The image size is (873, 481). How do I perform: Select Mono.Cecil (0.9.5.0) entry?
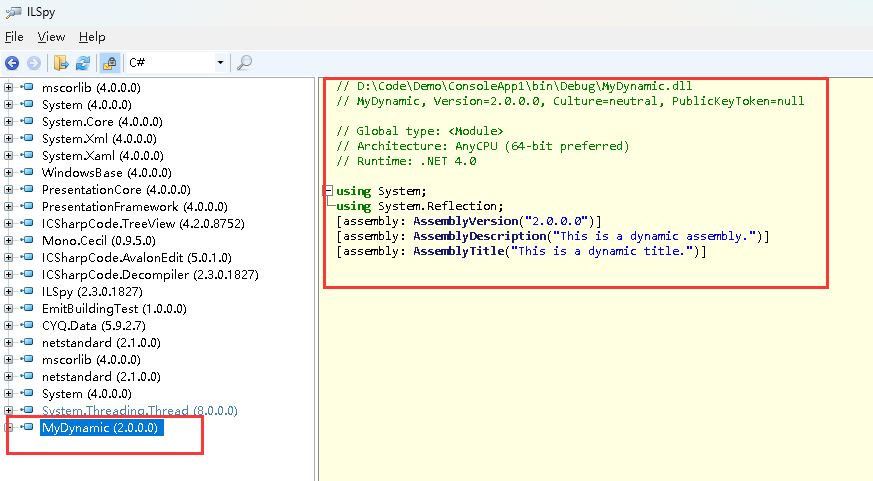click(99, 241)
